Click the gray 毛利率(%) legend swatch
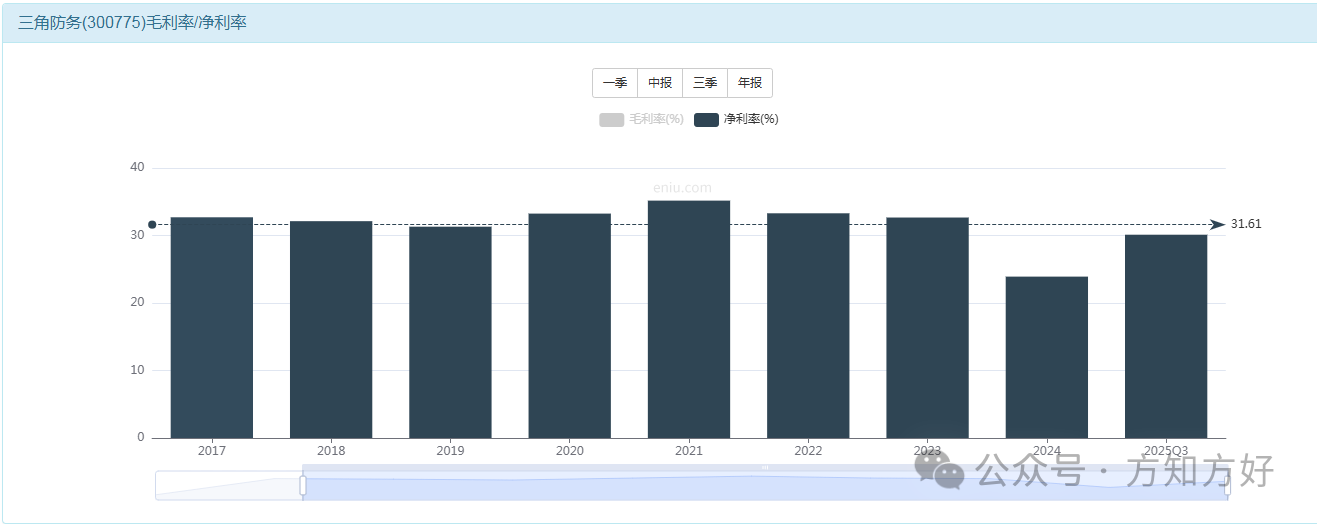 pyautogui.click(x=611, y=120)
